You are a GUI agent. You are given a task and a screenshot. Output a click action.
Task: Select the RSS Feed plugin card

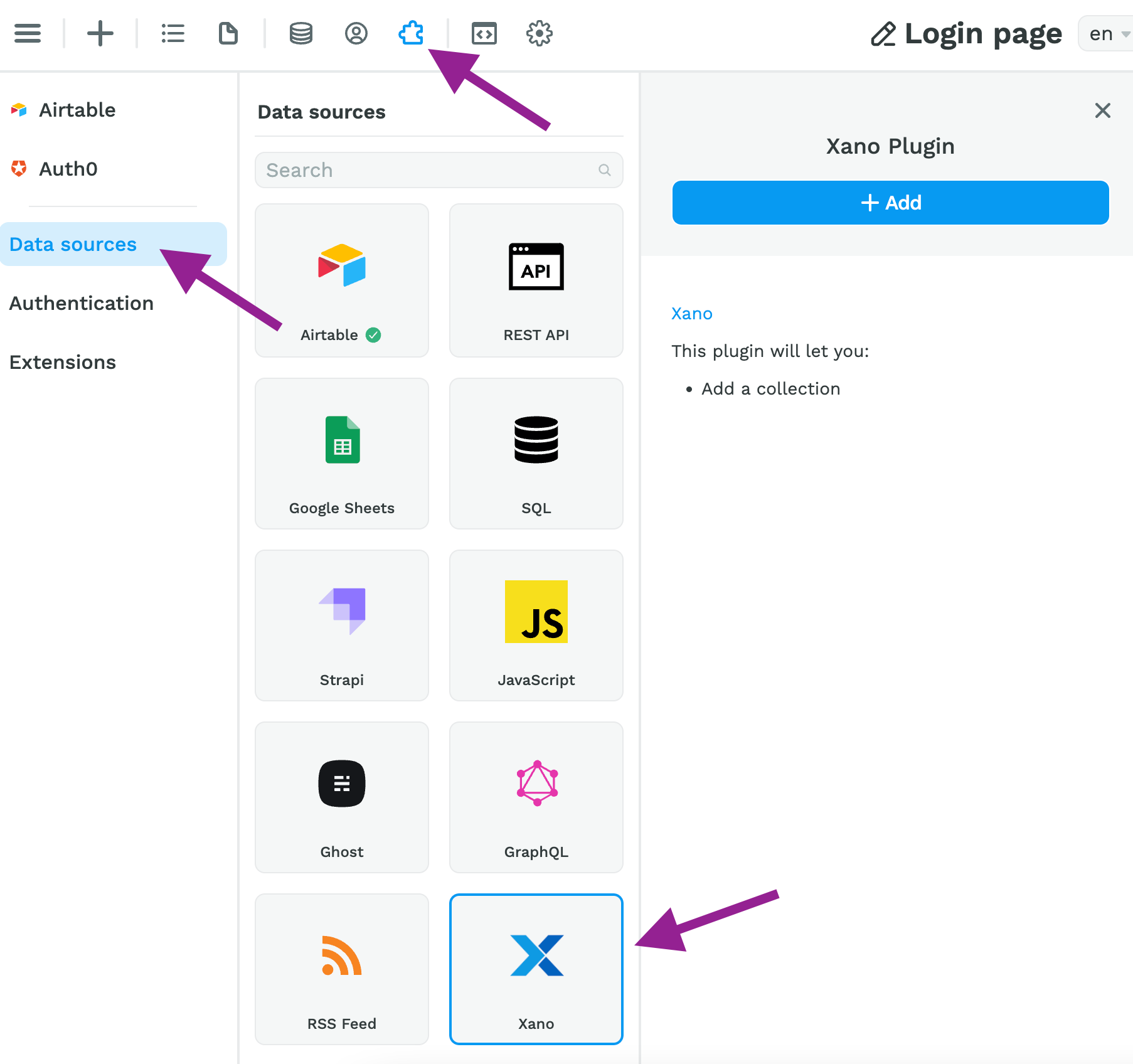(342, 969)
